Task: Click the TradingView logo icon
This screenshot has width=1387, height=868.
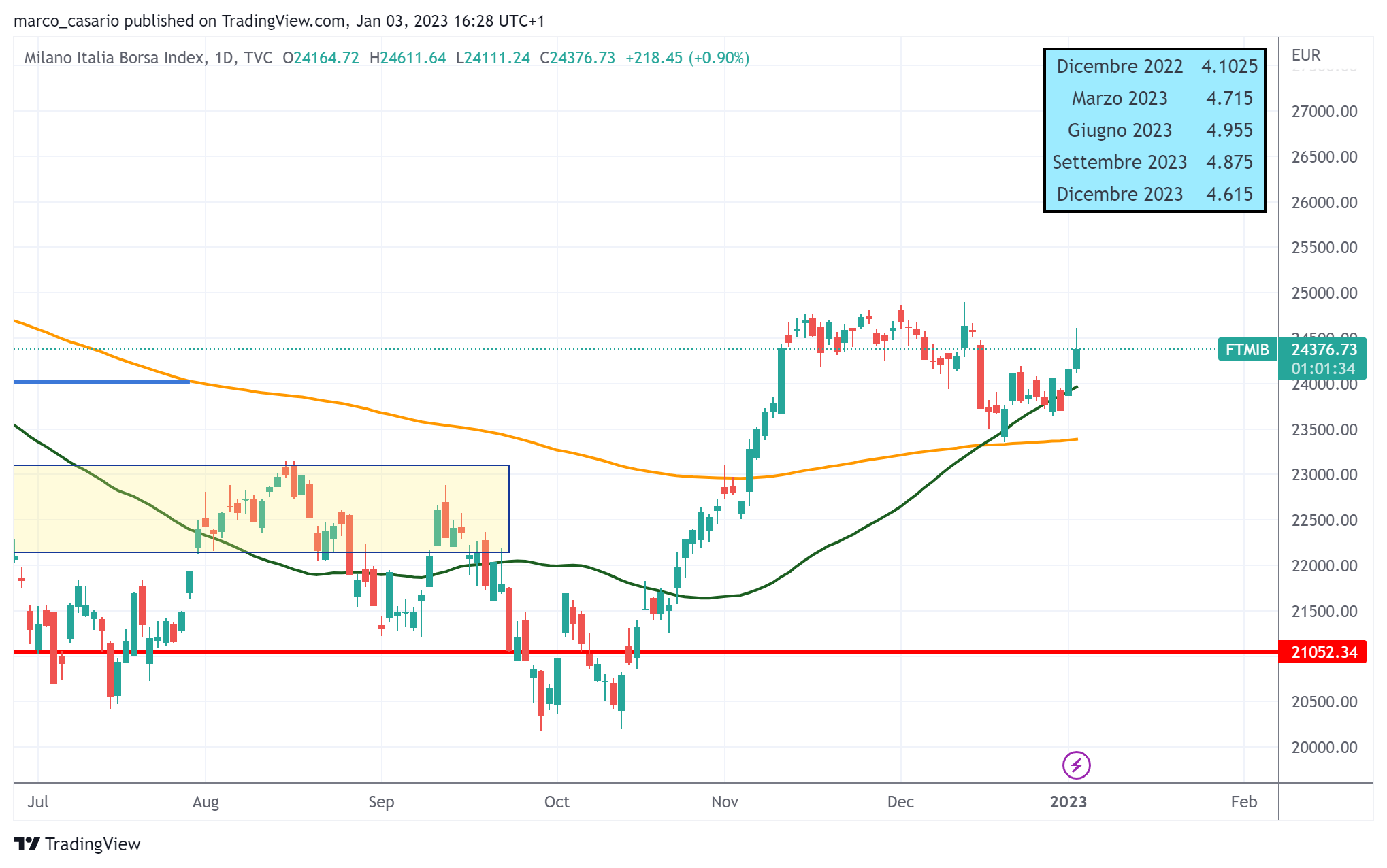Action: [27, 844]
